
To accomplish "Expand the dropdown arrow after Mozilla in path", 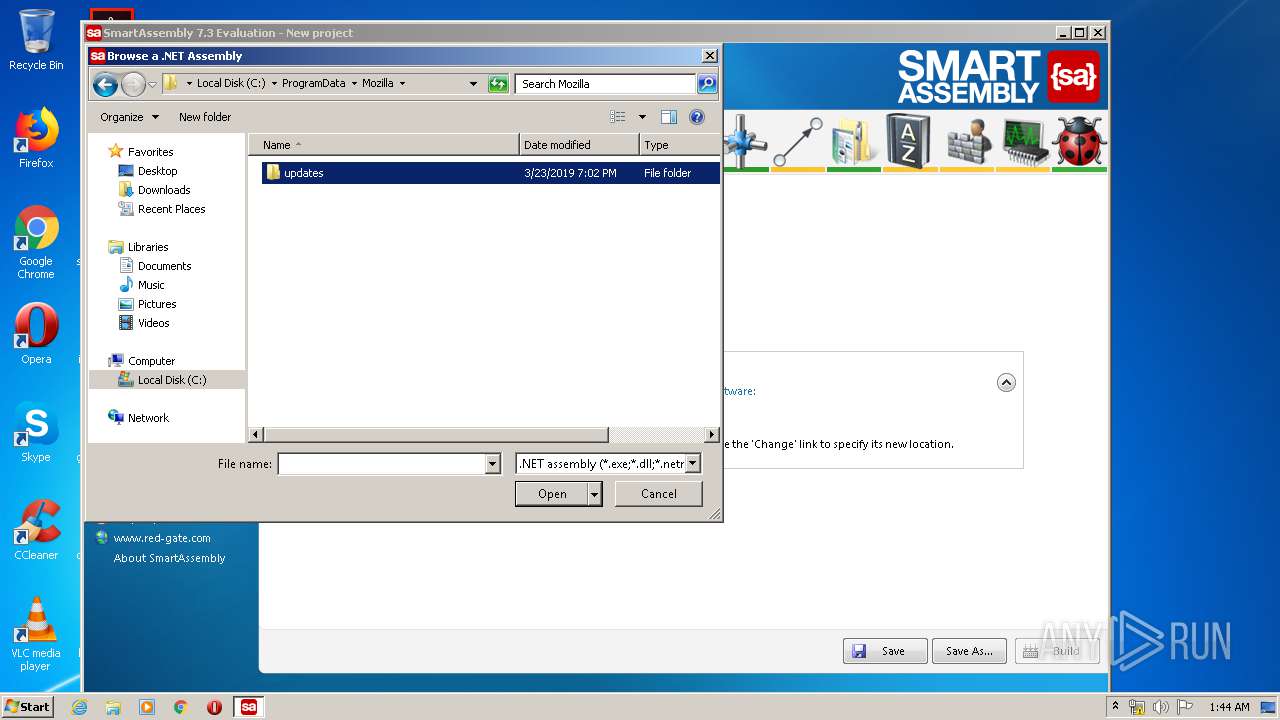I will point(402,84).
